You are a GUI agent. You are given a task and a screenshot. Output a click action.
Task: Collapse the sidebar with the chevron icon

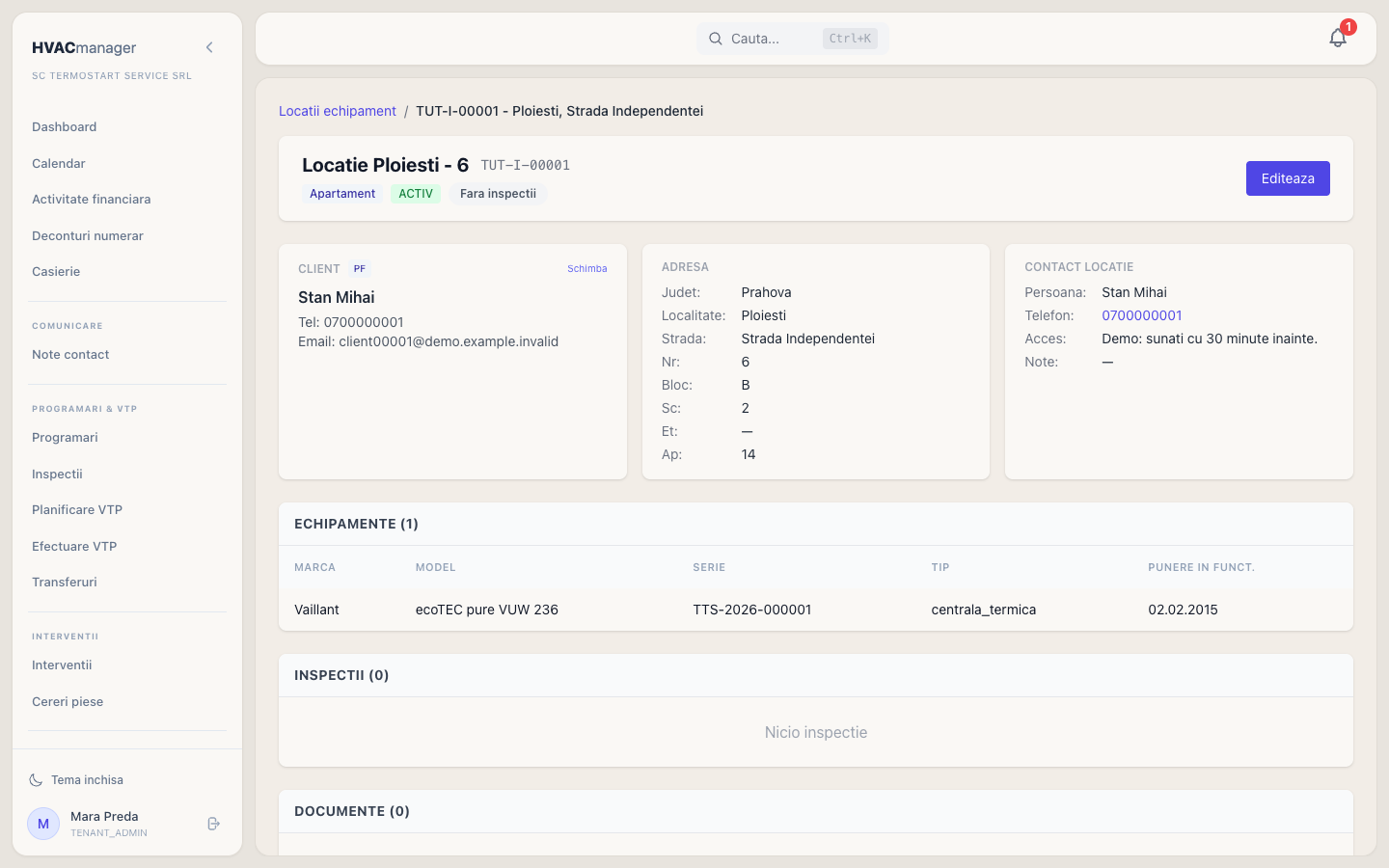209,47
